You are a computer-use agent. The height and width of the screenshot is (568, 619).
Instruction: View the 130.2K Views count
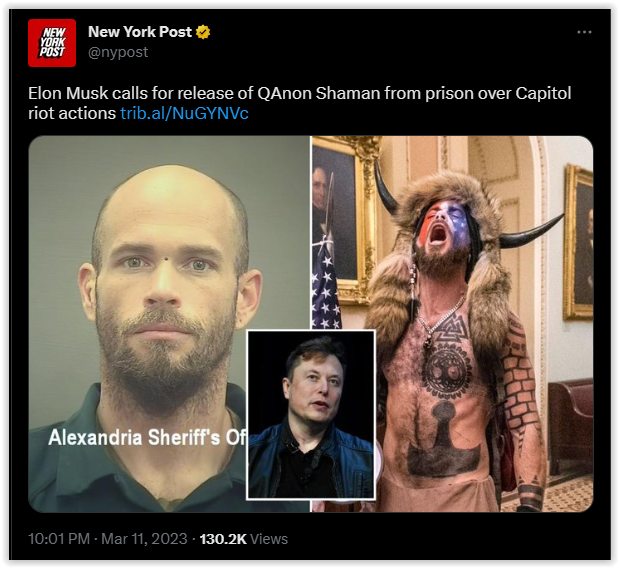click(244, 539)
